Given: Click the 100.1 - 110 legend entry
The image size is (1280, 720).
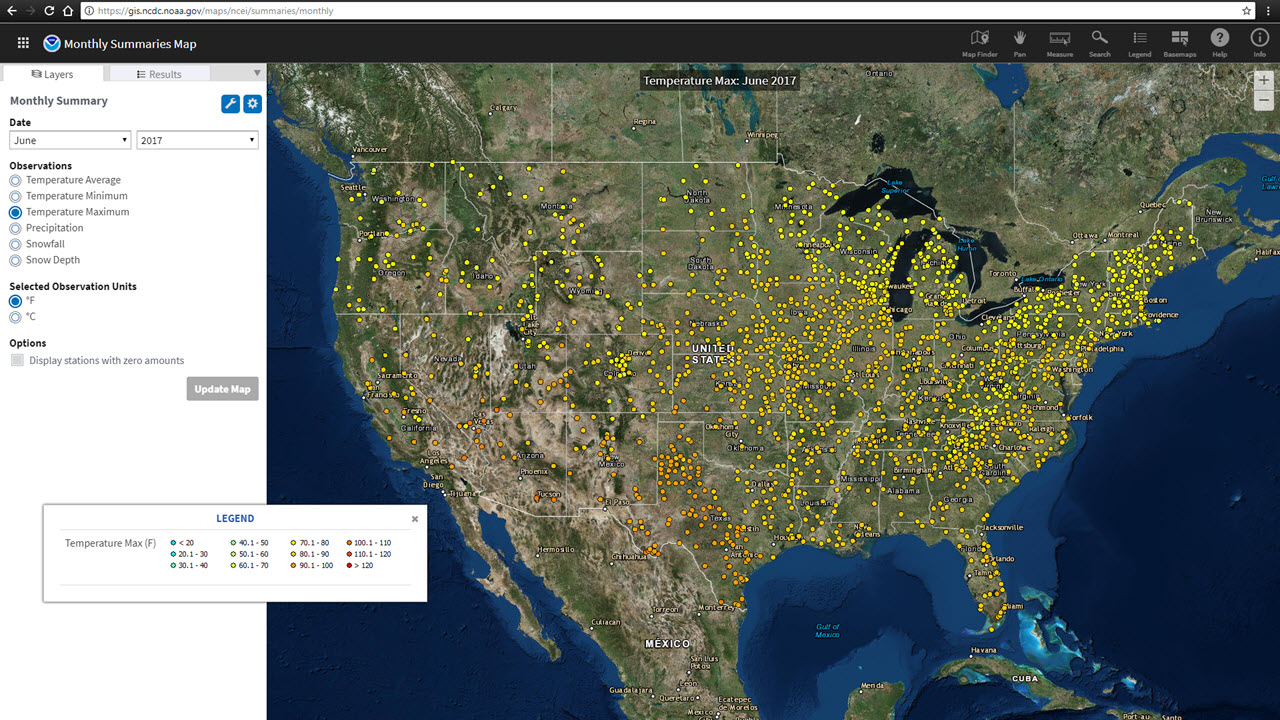Looking at the screenshot, I should [368, 542].
